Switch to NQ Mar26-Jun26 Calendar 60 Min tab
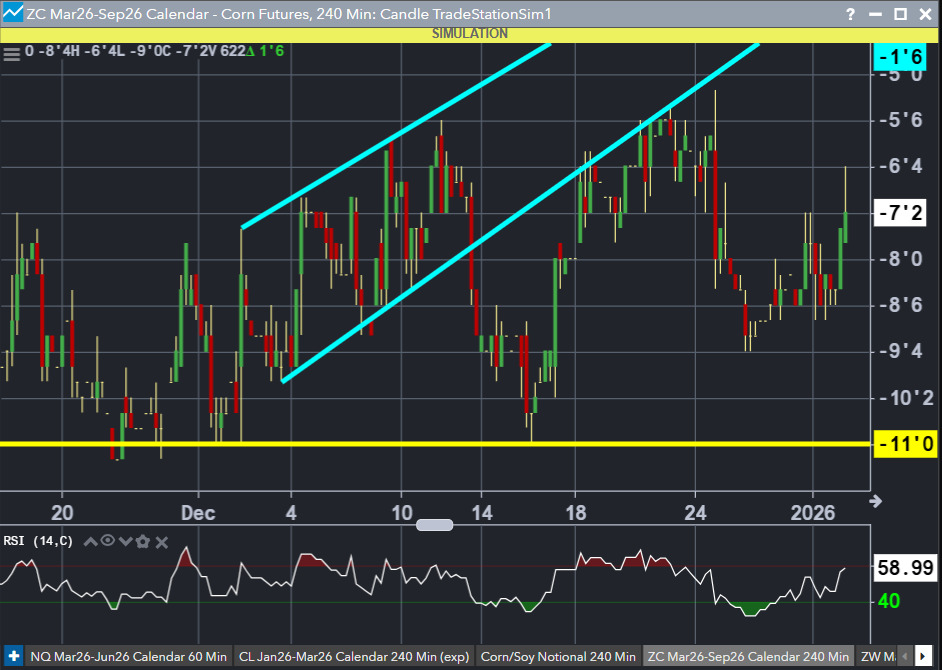Image resolution: width=942 pixels, height=670 pixels. click(129, 657)
